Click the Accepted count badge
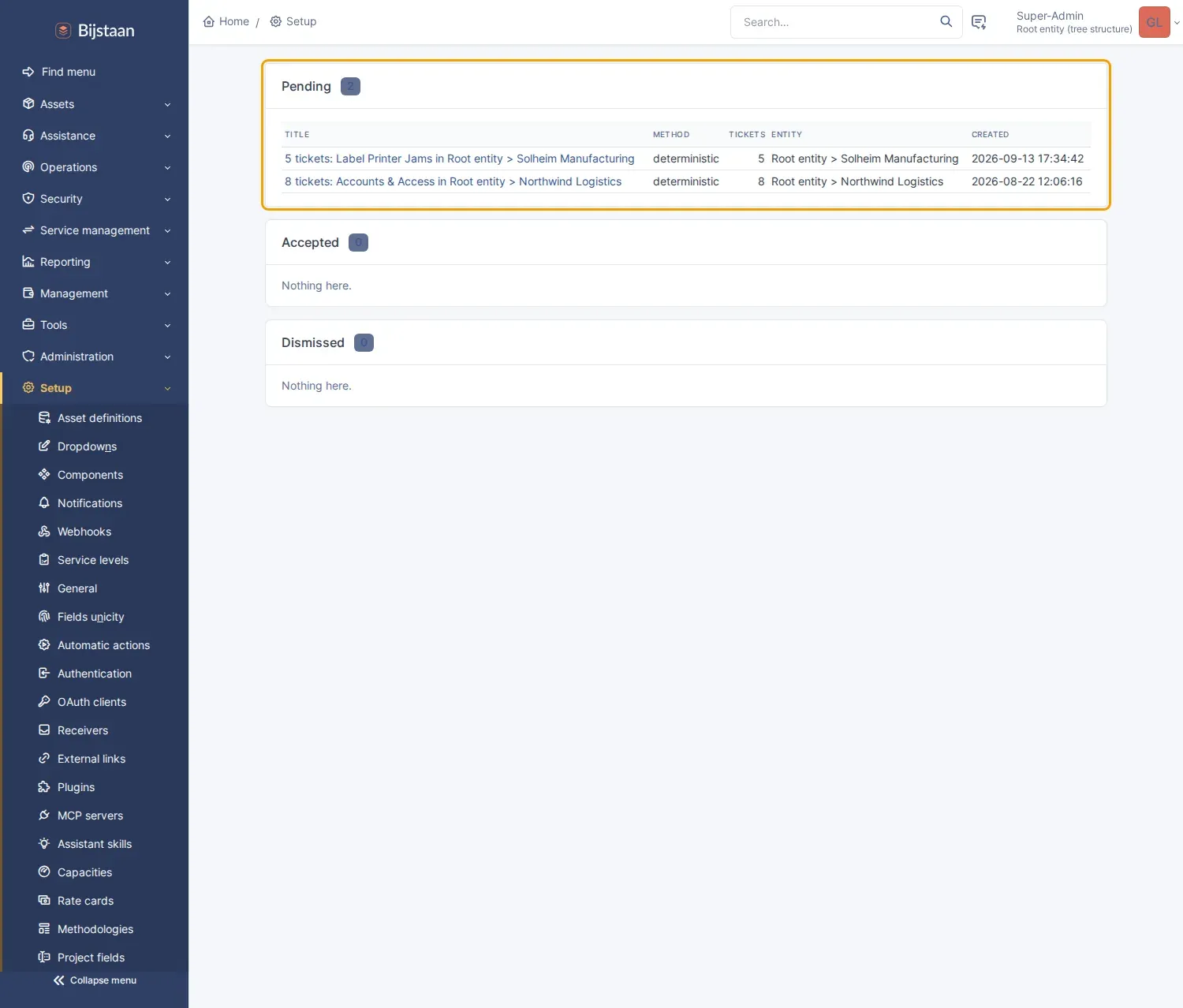 358,242
